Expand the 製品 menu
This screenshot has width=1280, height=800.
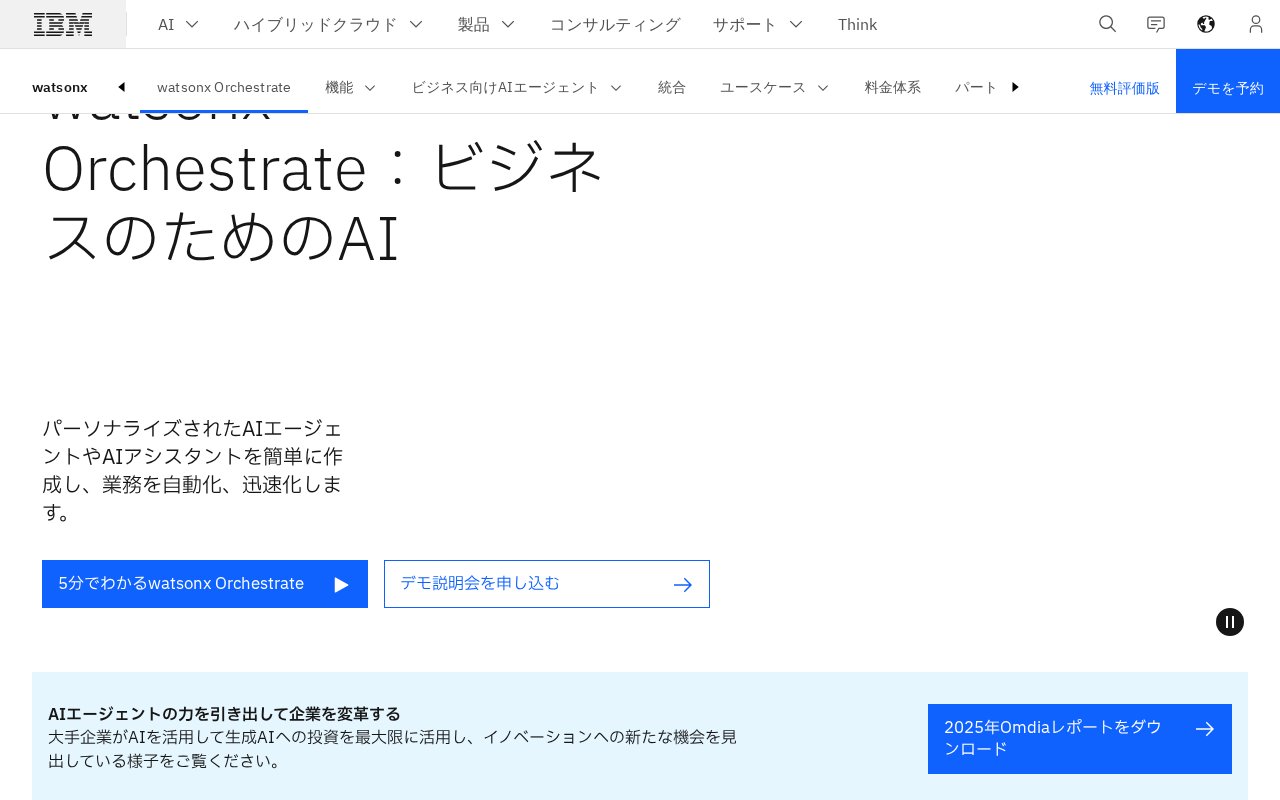tap(486, 24)
